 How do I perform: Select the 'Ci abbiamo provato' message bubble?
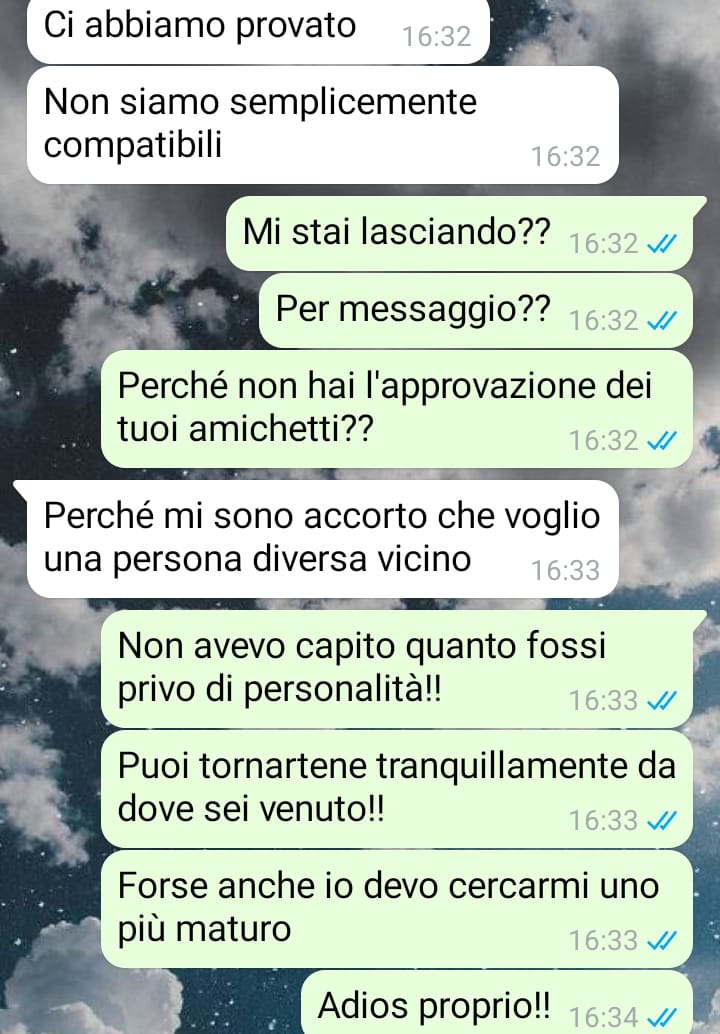tap(258, 30)
